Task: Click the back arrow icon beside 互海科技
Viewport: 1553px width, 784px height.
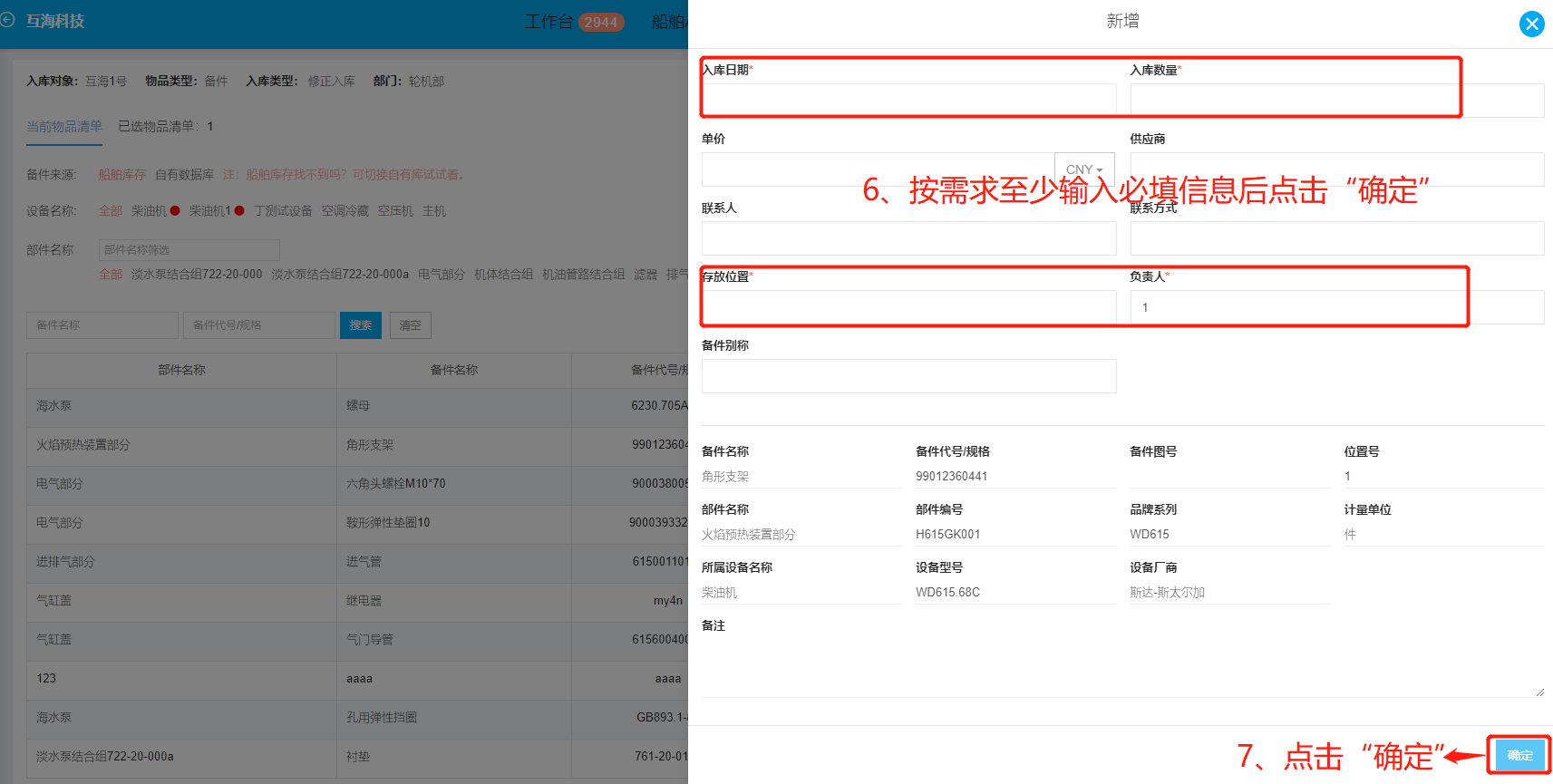Action: pos(7,19)
